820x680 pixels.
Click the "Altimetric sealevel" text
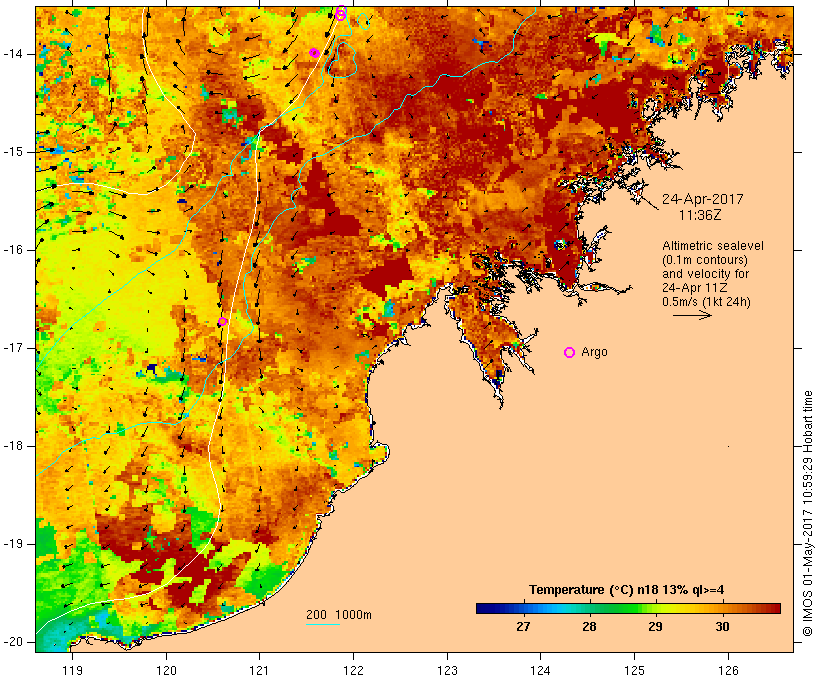click(x=713, y=246)
